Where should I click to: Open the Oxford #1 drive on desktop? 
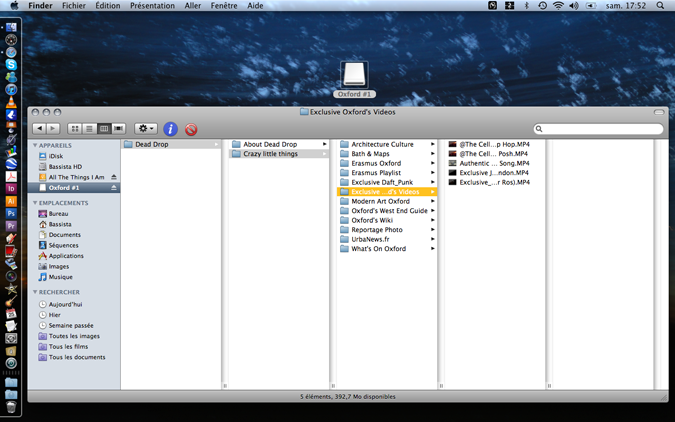coord(354,76)
